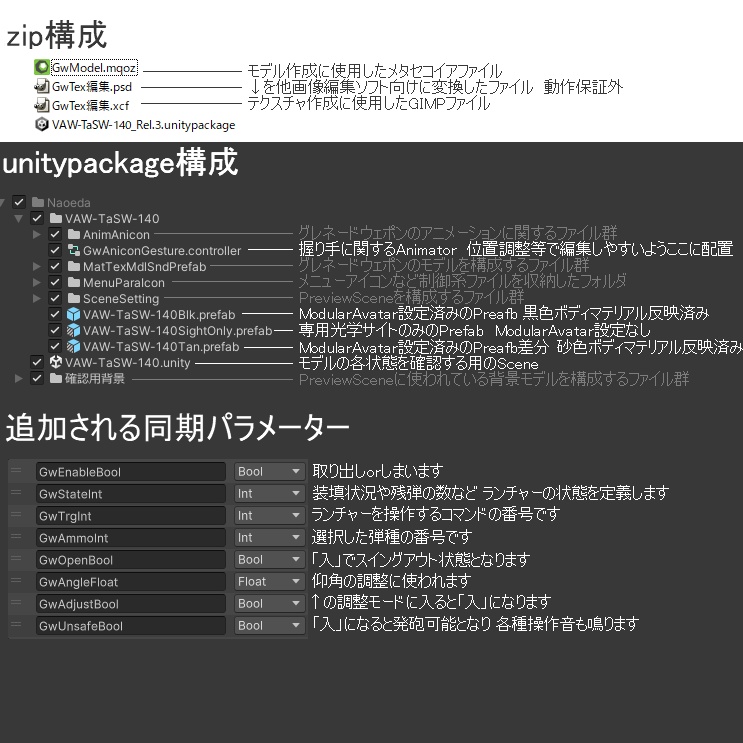Click the GwTrgInt parameter name field

coord(131,516)
